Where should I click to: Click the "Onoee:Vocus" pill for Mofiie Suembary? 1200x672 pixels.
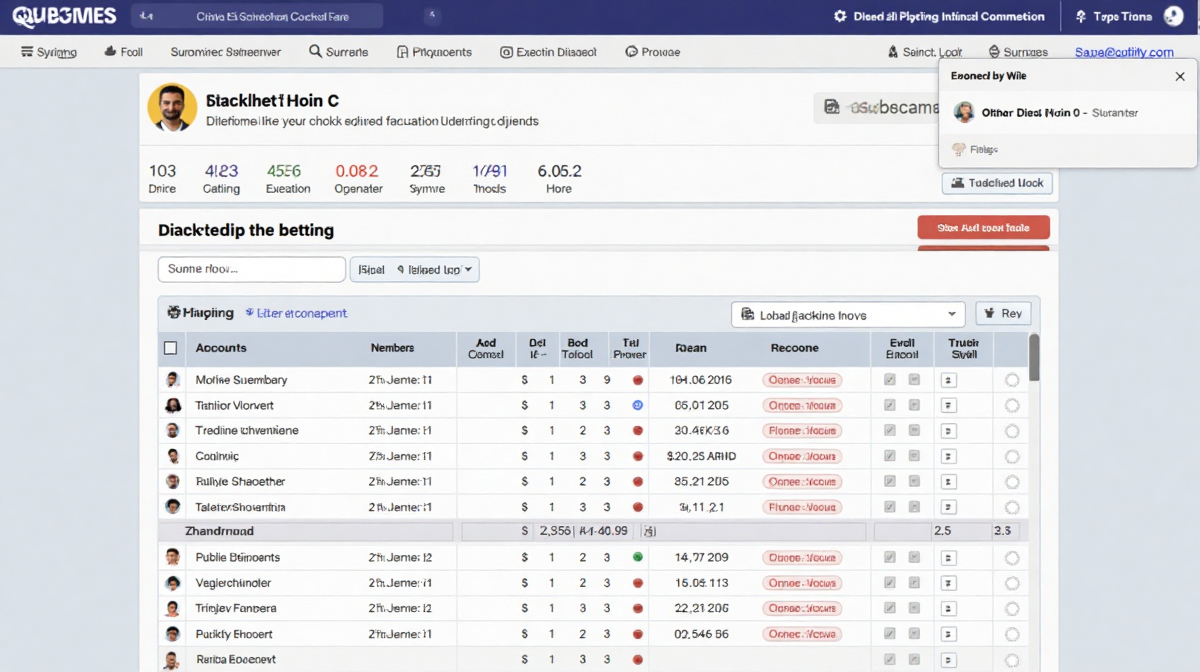click(x=802, y=380)
